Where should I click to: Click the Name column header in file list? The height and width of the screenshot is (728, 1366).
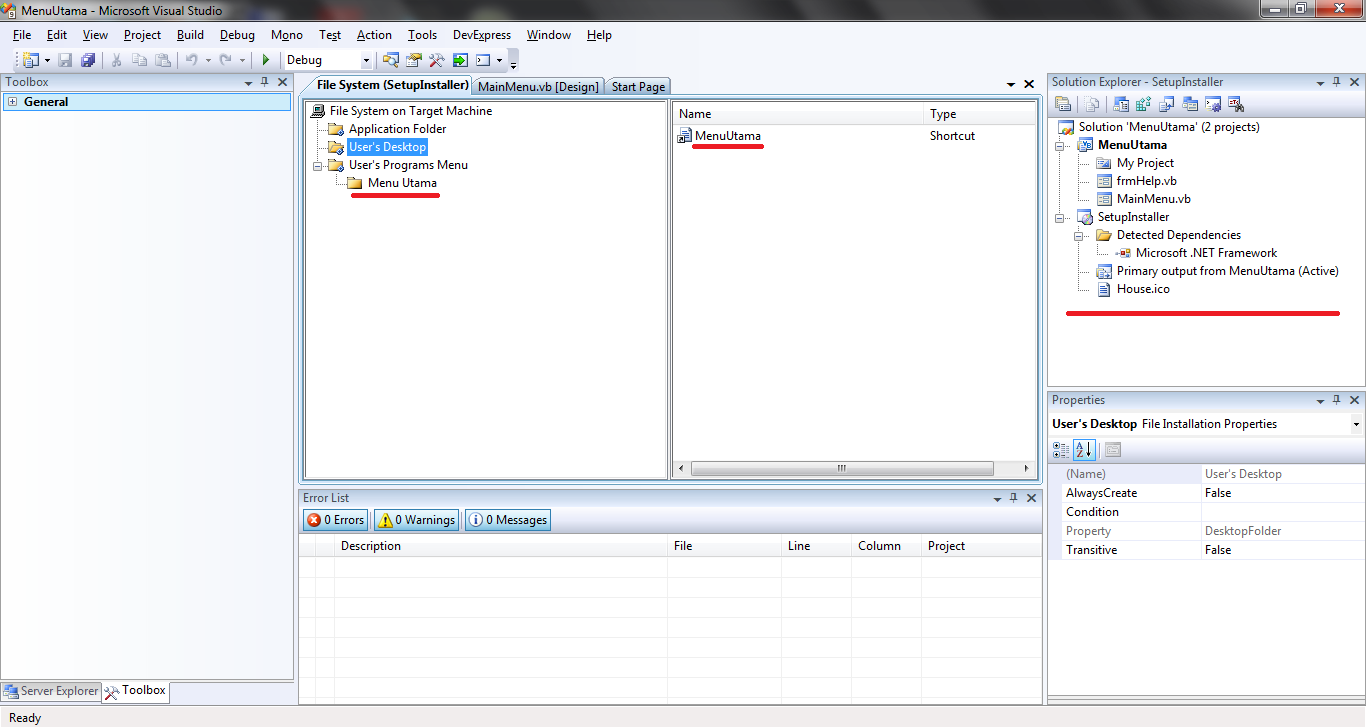point(798,114)
